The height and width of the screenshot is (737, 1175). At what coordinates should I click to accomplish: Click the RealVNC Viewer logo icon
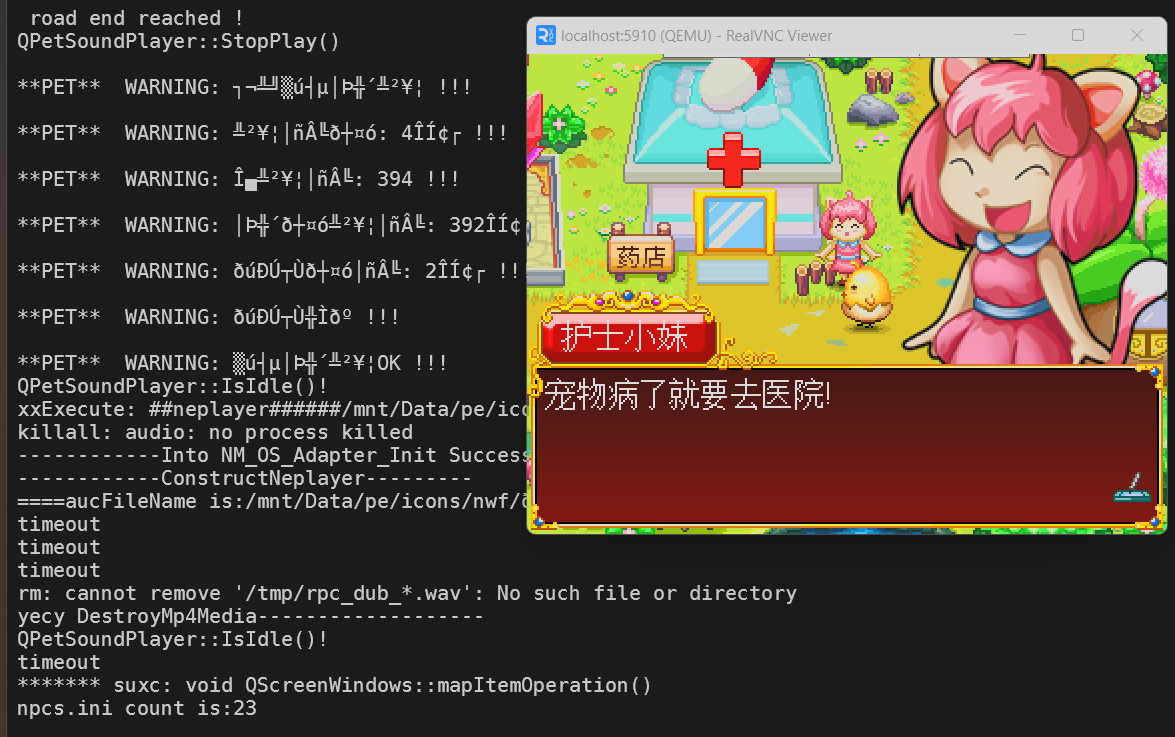pyautogui.click(x=546, y=35)
